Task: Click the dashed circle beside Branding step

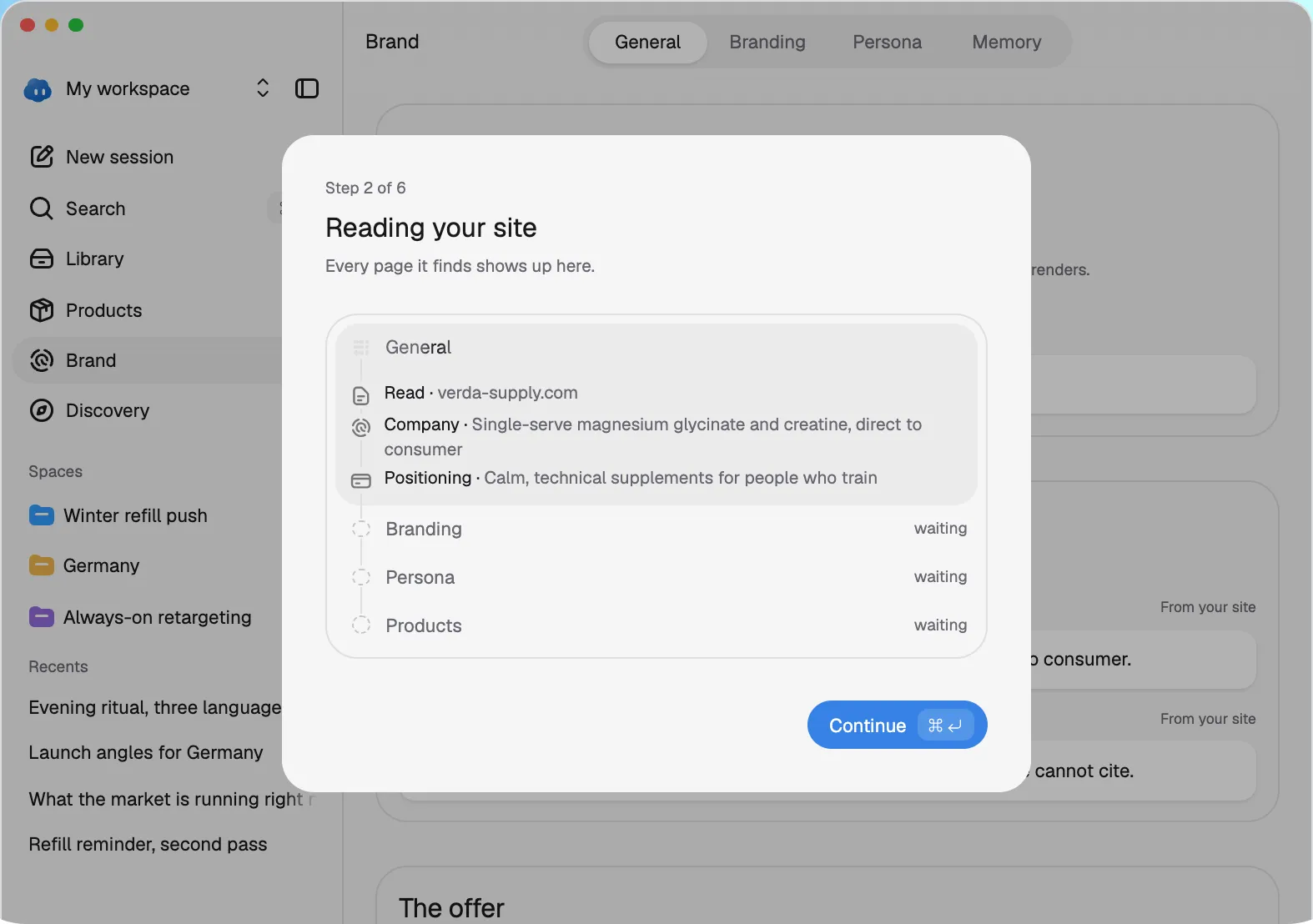Action: [361, 529]
